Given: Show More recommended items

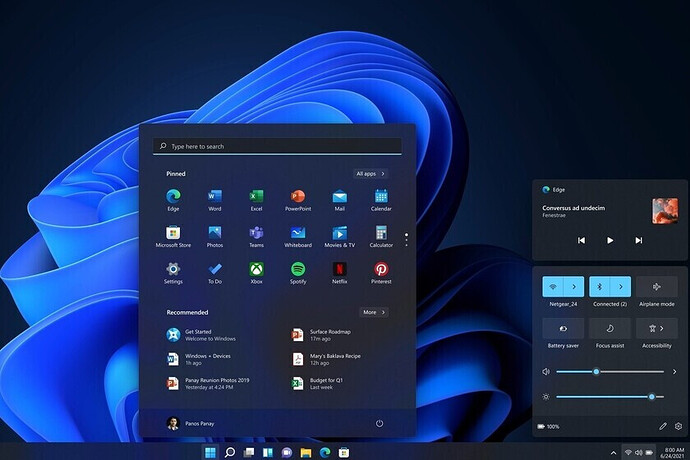Looking at the screenshot, I should 374,312.
